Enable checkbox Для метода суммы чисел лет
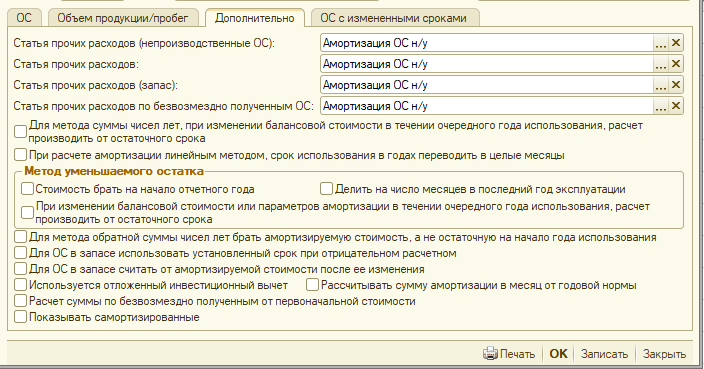Image resolution: width=704 pixels, height=369 pixels. [x=20, y=132]
